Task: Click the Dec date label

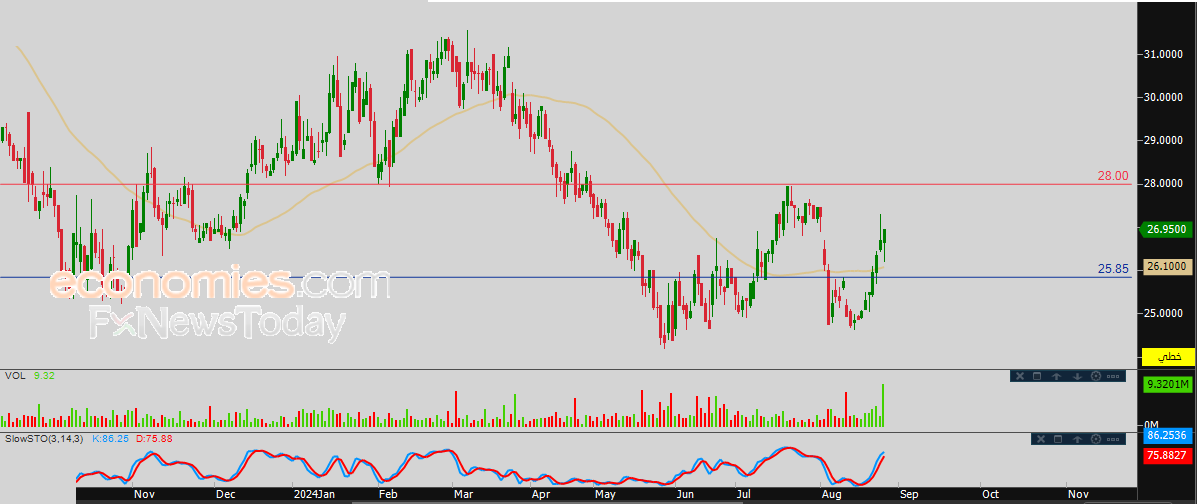Action: [x=224, y=494]
